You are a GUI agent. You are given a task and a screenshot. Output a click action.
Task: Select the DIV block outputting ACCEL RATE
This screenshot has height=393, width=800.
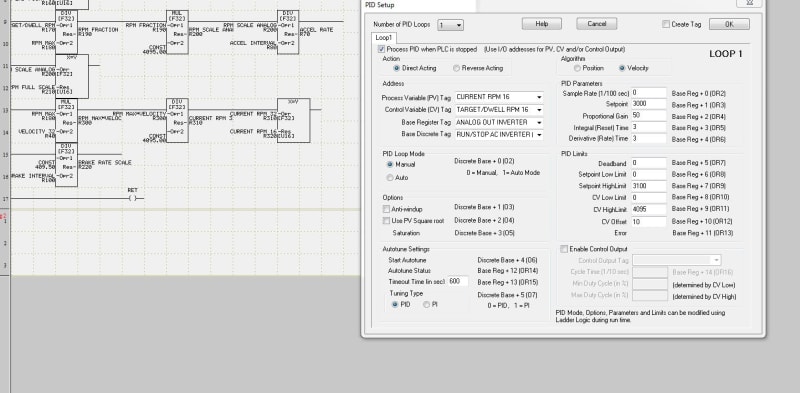pos(288,32)
